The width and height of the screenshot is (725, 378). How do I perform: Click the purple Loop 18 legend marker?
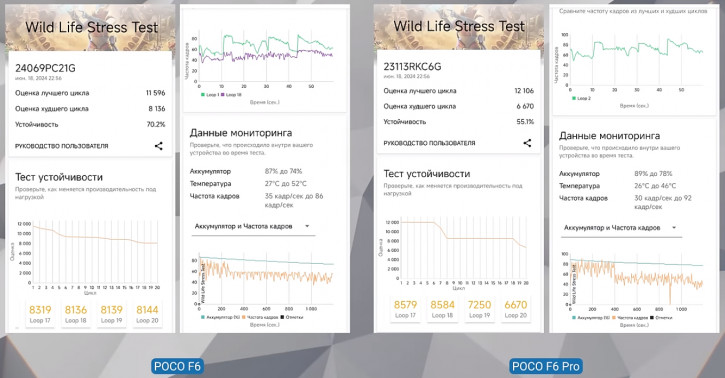tap(223, 95)
